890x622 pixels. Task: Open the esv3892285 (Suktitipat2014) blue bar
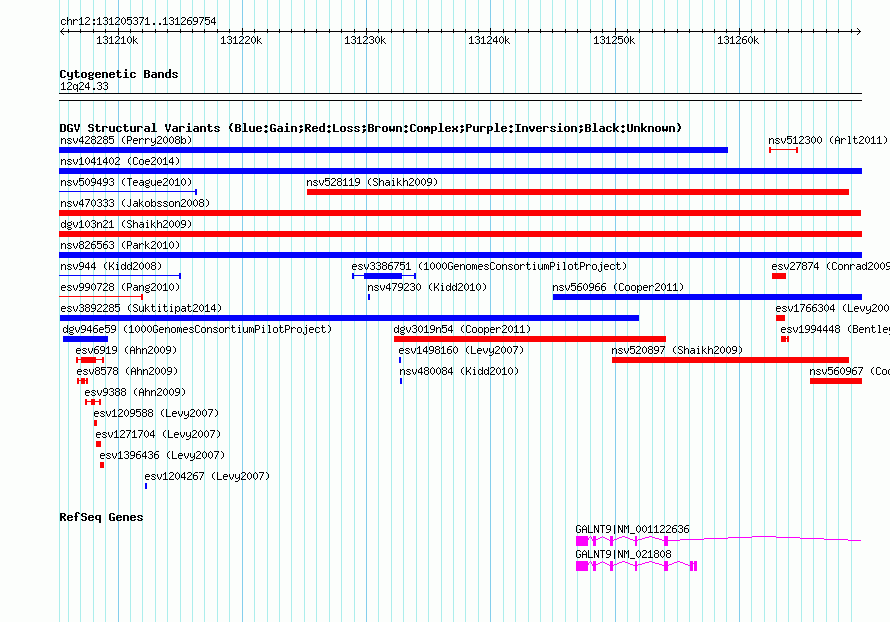pos(349,318)
